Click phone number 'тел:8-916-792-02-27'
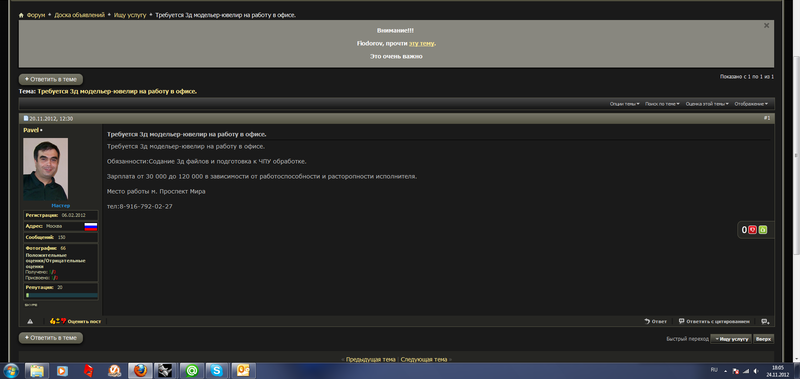Viewport: 800px width, 379px height. click(x=139, y=207)
